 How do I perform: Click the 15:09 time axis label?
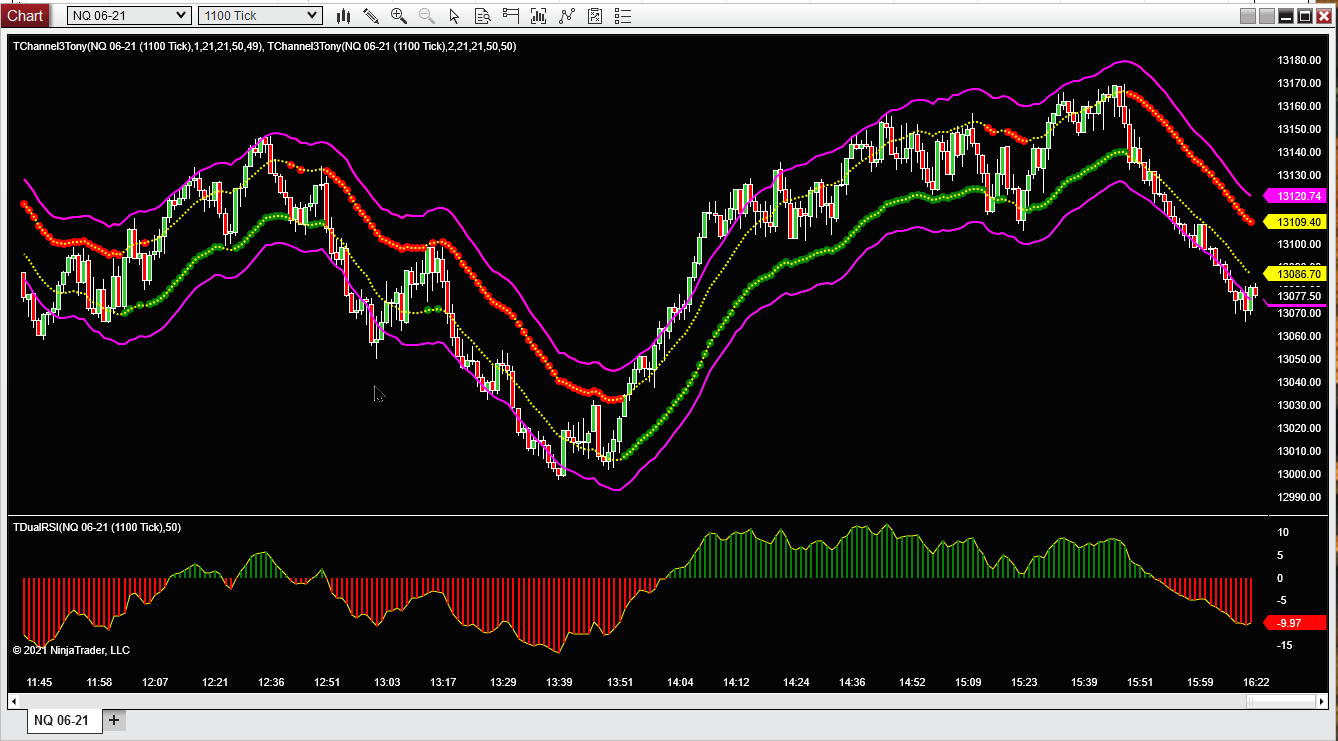tap(968, 682)
